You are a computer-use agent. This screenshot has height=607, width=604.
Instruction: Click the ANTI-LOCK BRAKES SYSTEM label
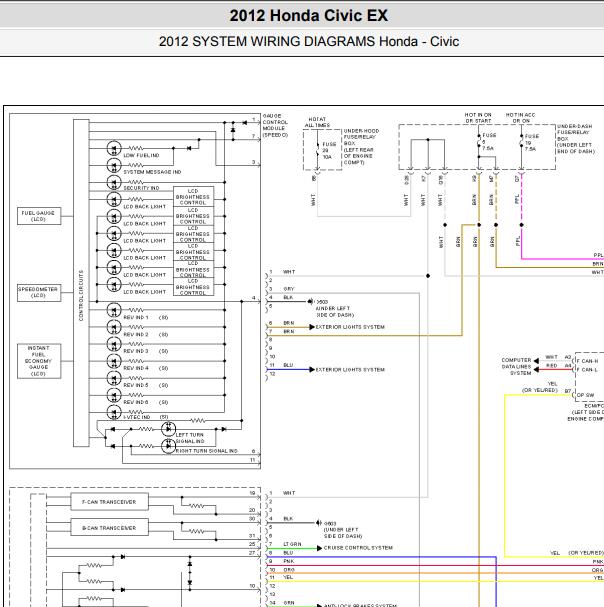click(x=360, y=605)
